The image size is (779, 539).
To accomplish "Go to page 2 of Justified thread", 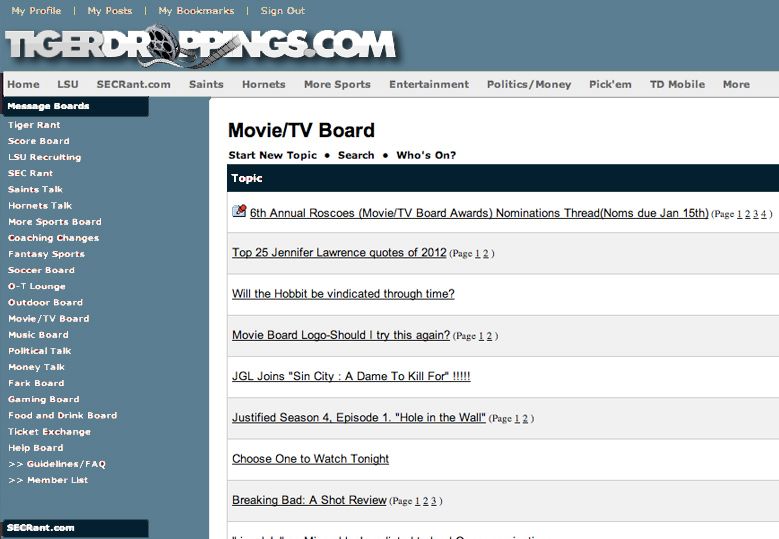I will point(525,418).
